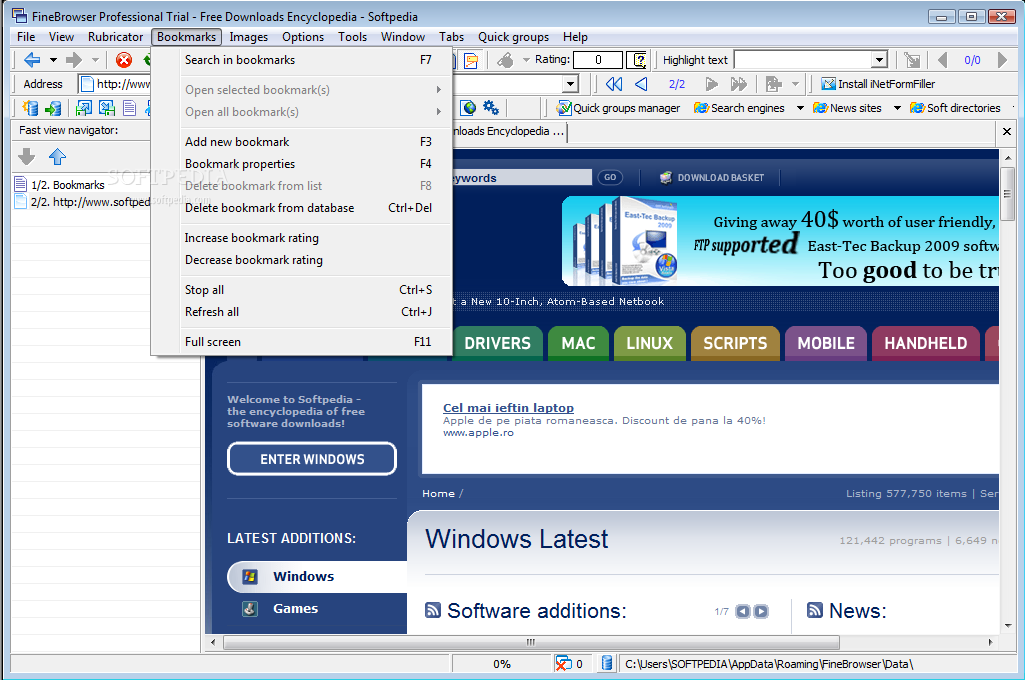1025x680 pixels.
Task: Open the SCRIPTS category tab
Action: tap(735, 343)
